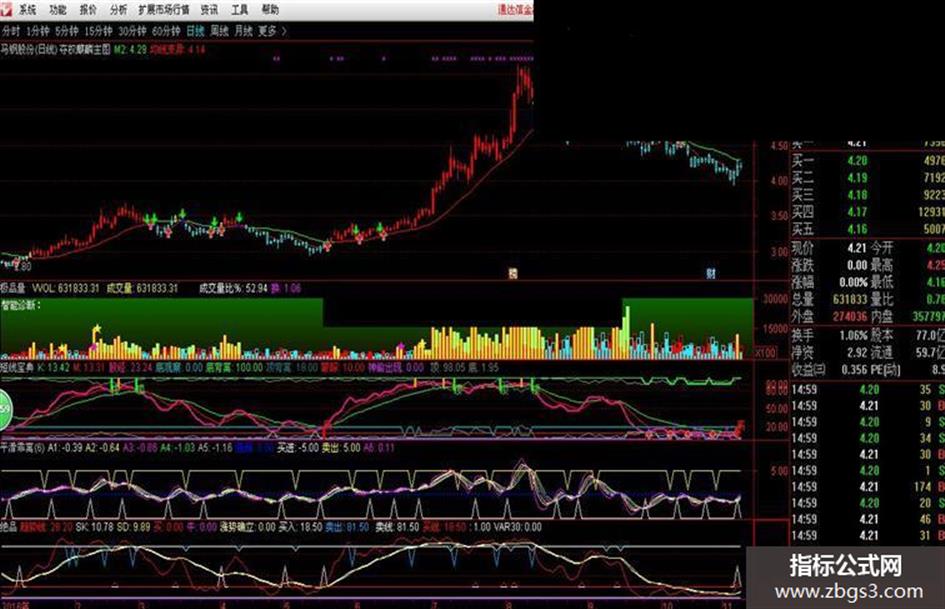Click the VVOL 631833.31 indicator value

pyautogui.click(x=65, y=288)
